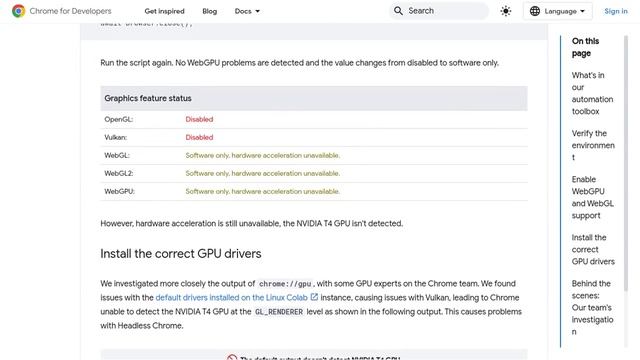The height and width of the screenshot is (360, 640).
Task: Jump to Enable WebGPU and WebGL support
Action: click(593, 198)
